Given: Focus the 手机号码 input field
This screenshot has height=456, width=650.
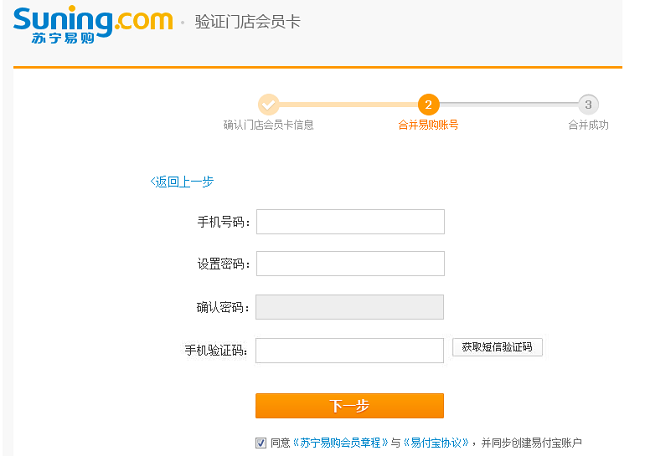Looking at the screenshot, I should [350, 222].
